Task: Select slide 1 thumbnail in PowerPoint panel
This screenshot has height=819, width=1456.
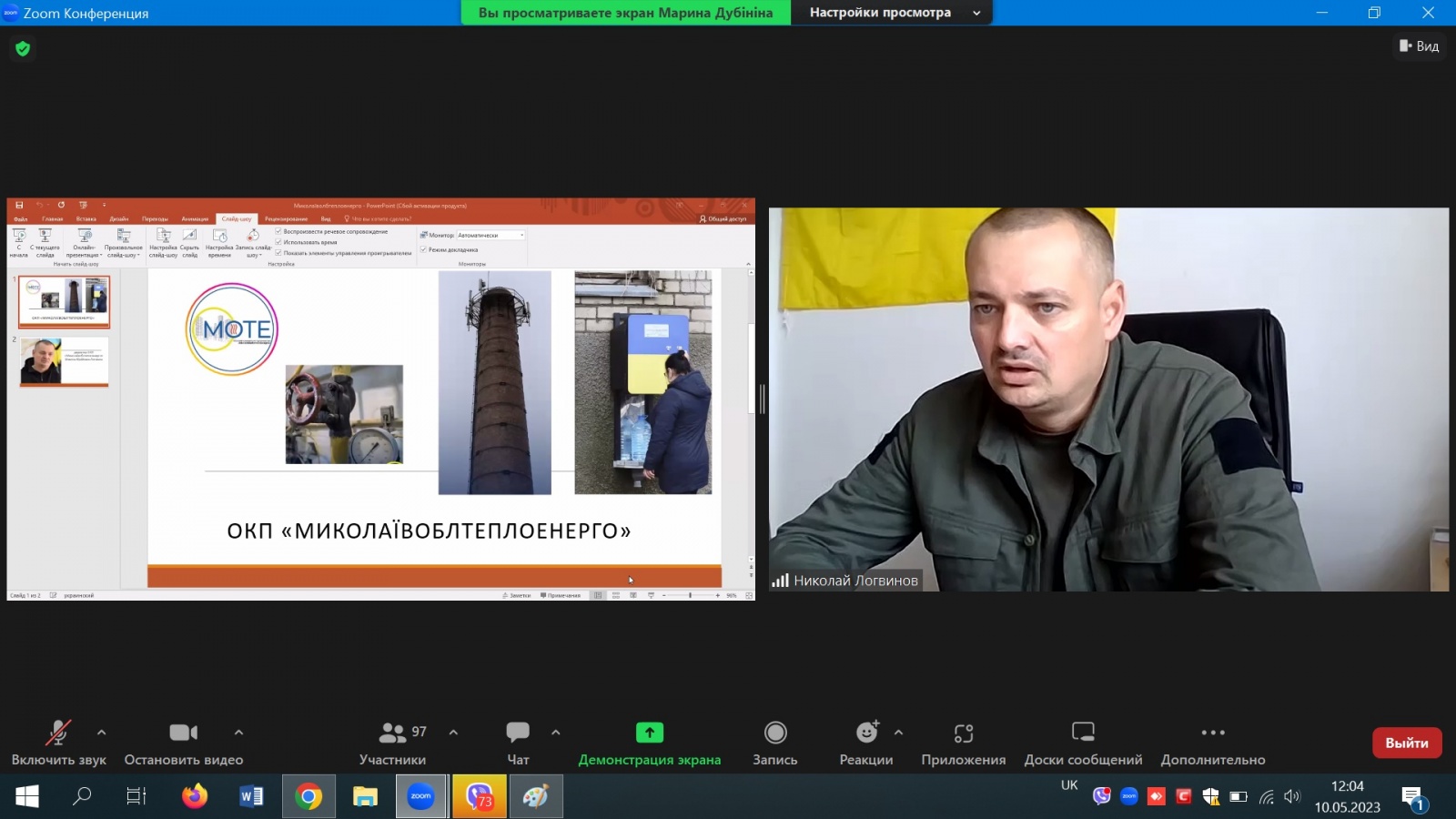Action: pos(64,301)
